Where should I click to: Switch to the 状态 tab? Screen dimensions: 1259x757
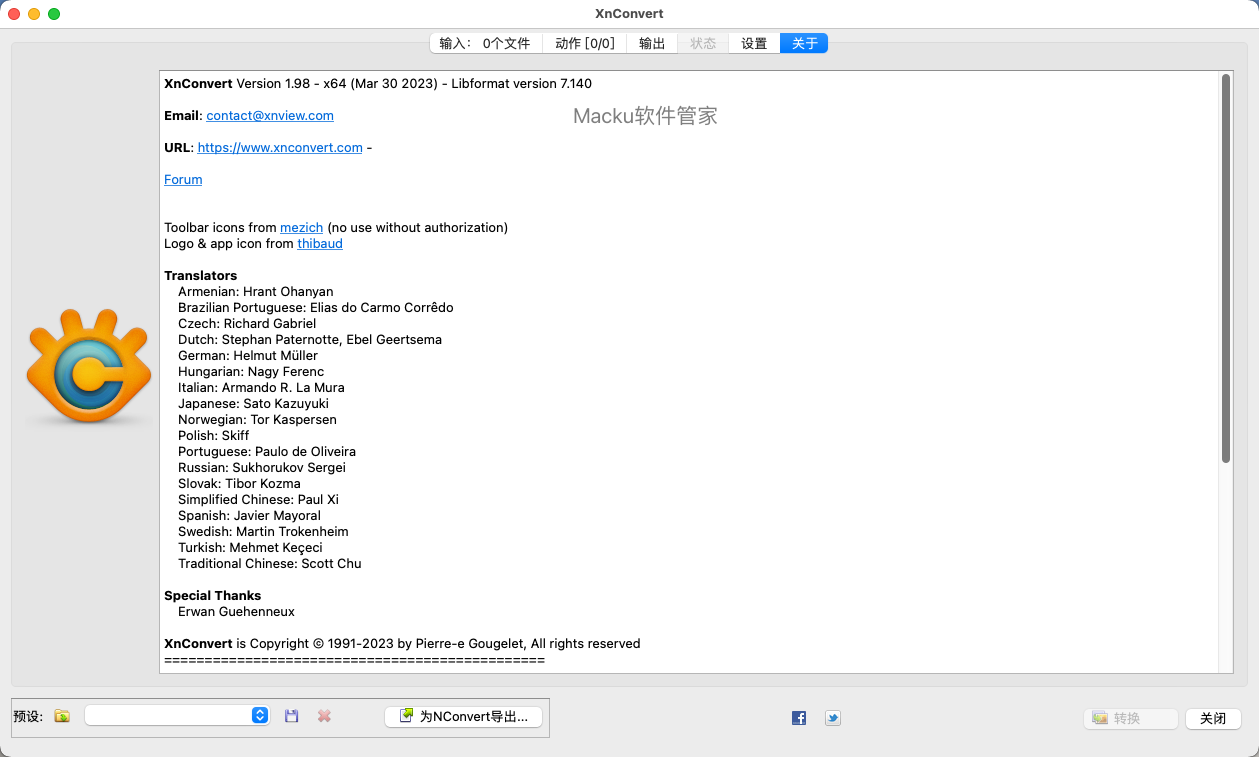point(703,43)
